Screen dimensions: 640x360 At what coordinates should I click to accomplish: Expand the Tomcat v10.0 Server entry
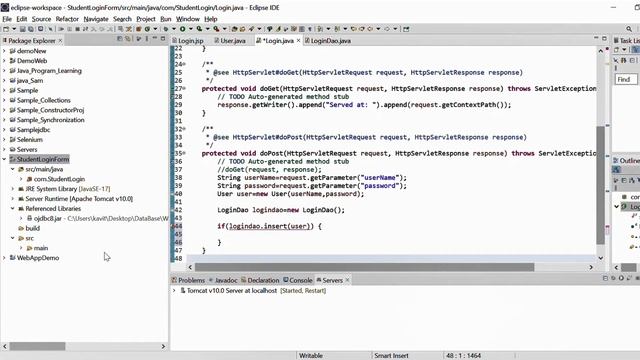174,291
